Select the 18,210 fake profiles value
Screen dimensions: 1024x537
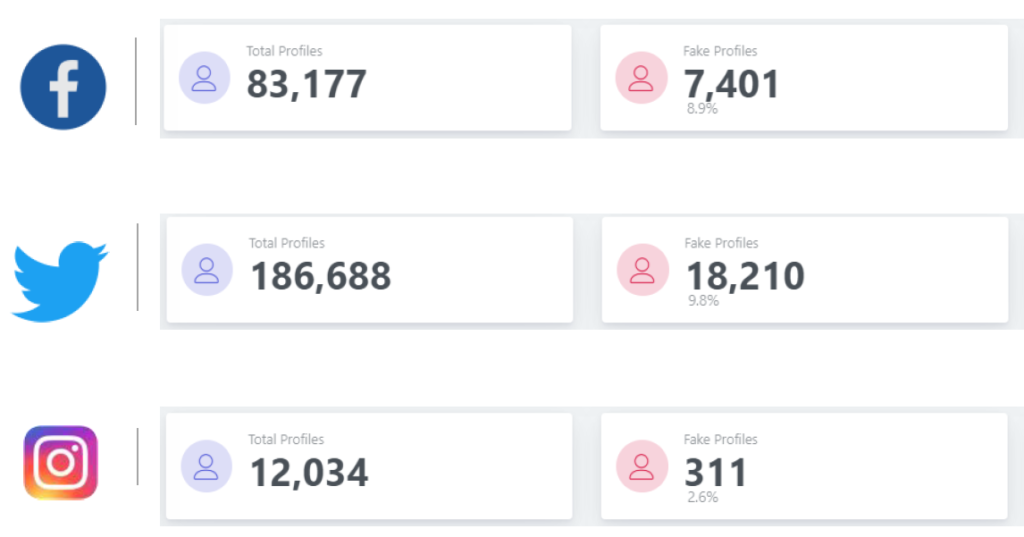click(x=745, y=276)
